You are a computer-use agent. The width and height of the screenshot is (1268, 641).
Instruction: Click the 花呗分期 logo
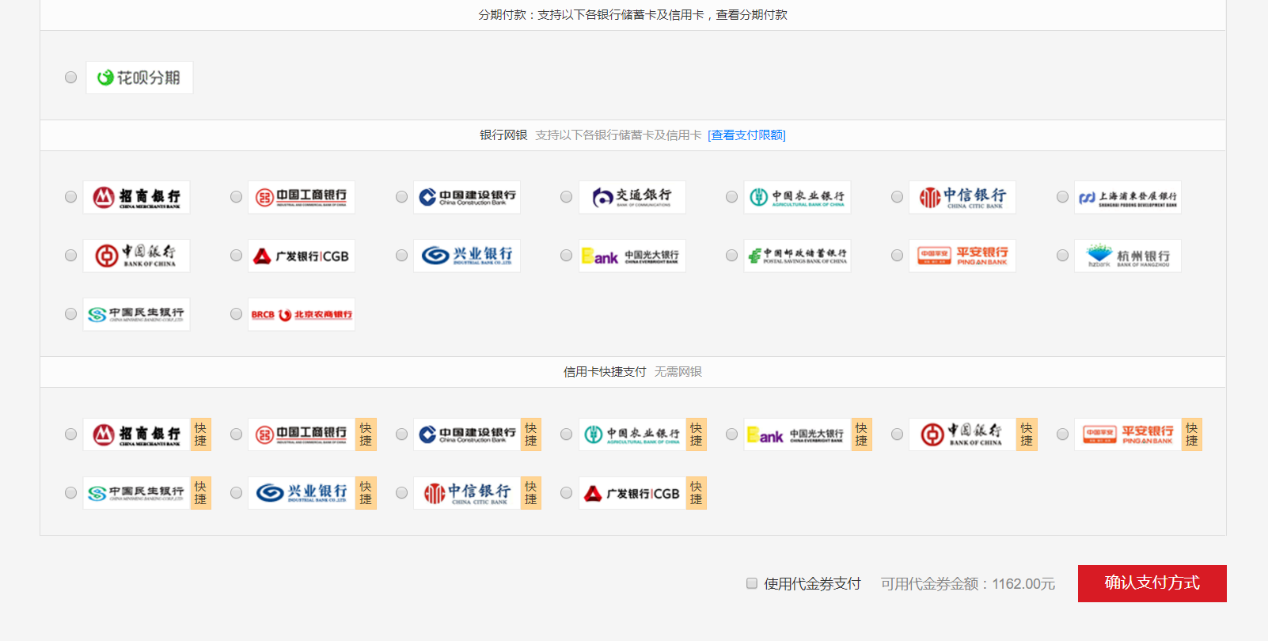[x=139, y=78]
